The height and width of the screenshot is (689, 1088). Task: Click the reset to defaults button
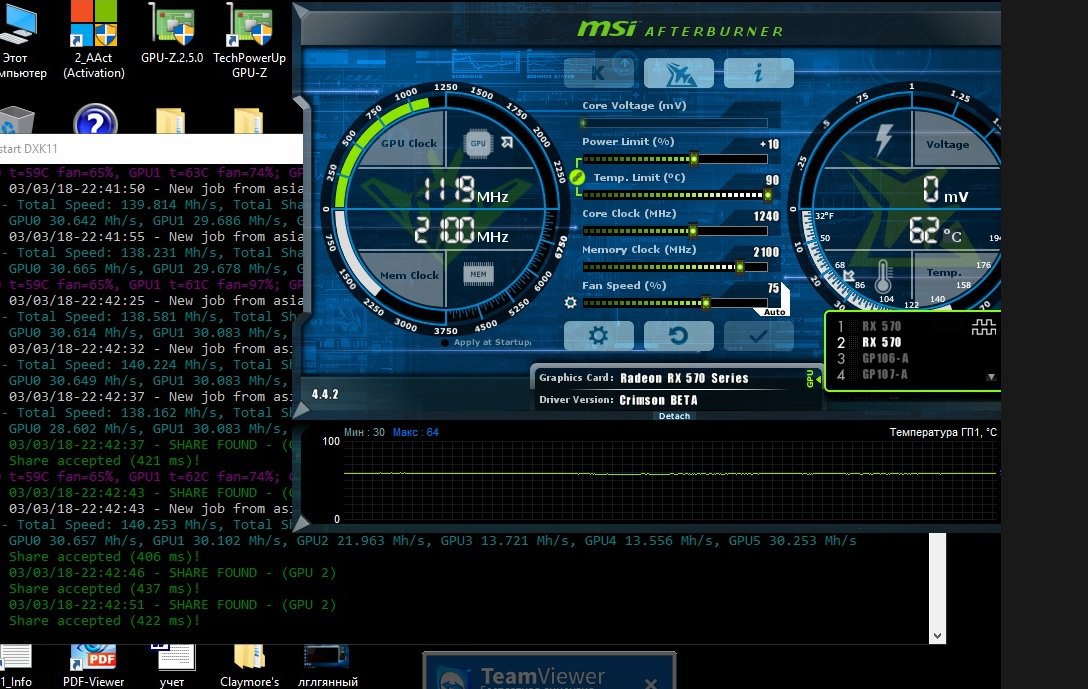(678, 336)
